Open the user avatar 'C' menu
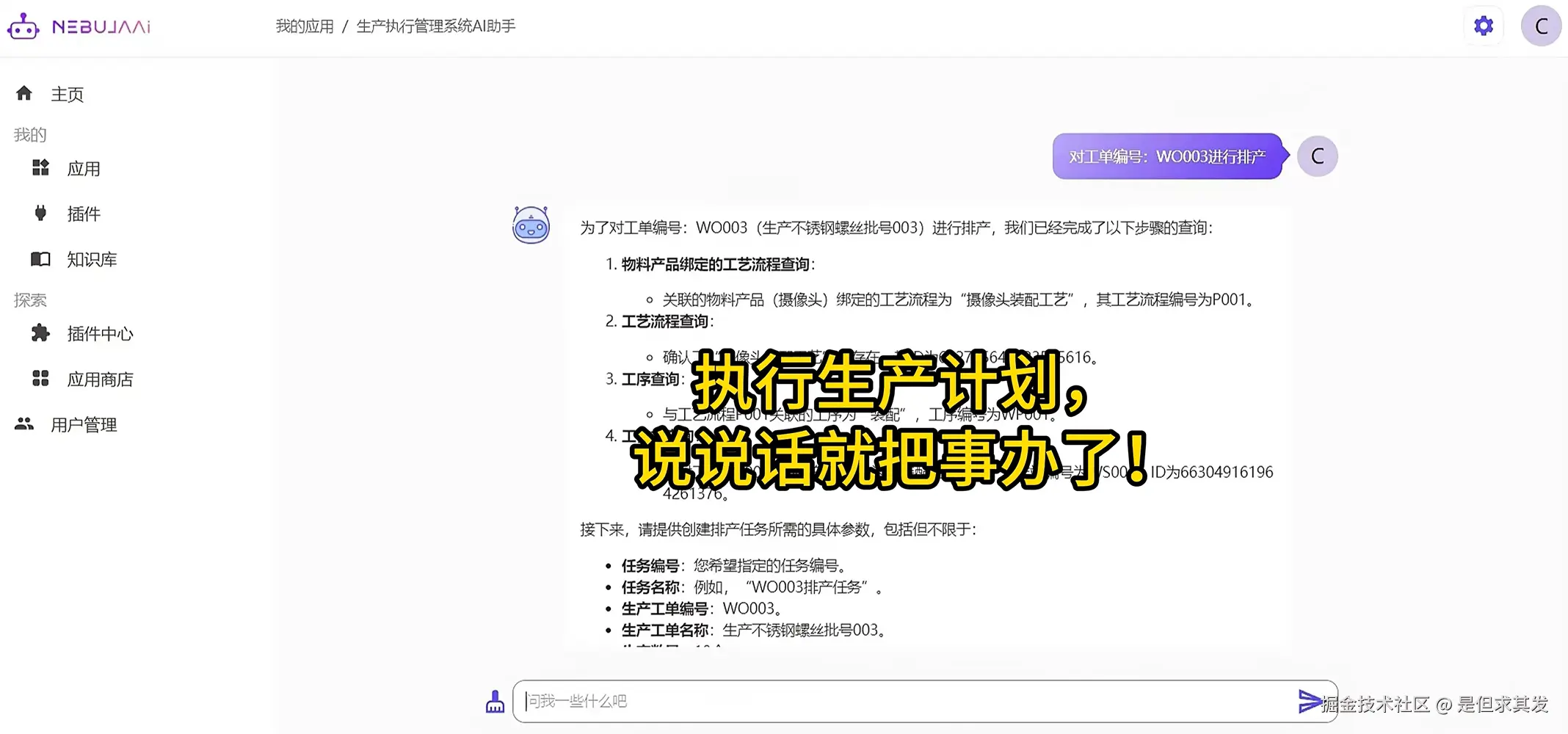 click(1540, 25)
